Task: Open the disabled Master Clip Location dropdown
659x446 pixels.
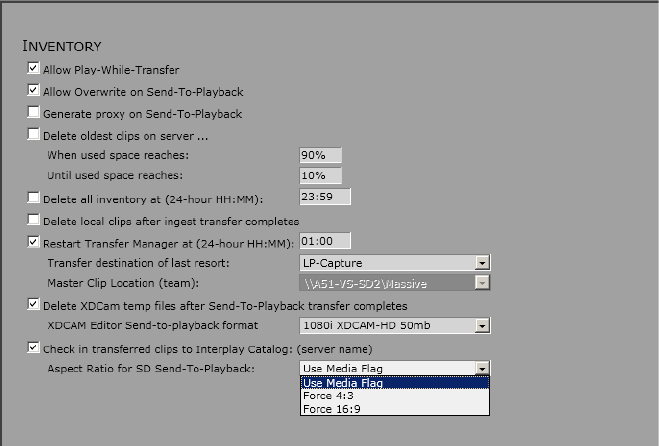Action: coord(482,283)
